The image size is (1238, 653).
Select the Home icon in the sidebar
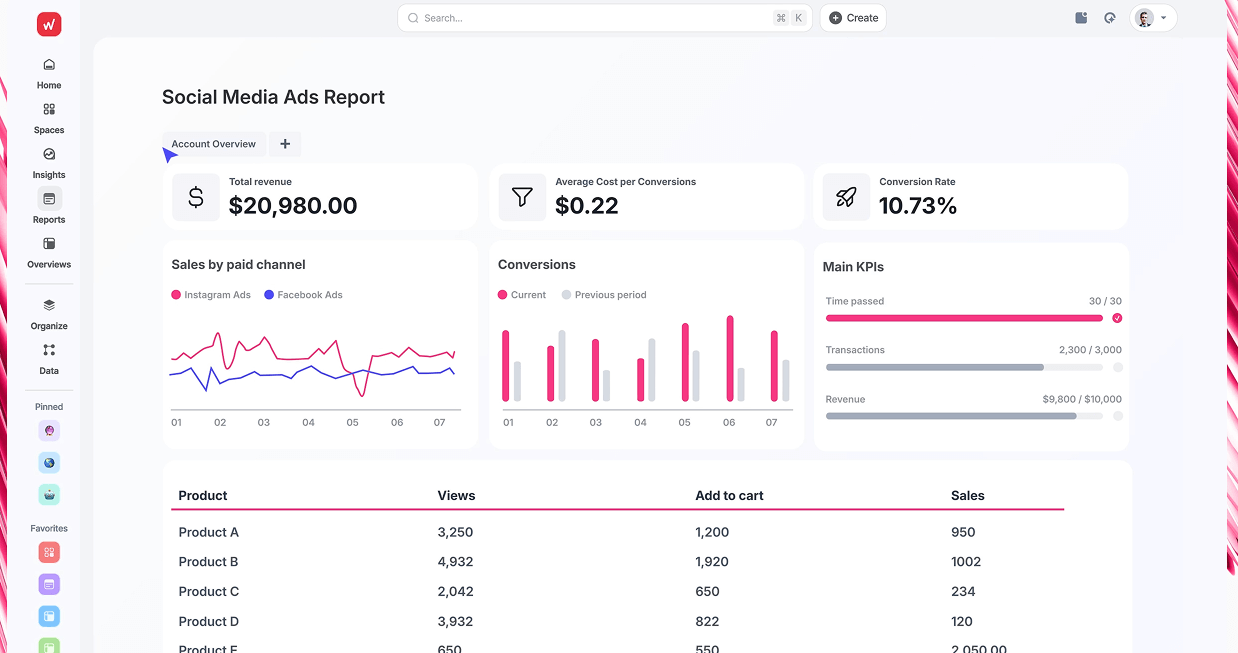point(48,72)
